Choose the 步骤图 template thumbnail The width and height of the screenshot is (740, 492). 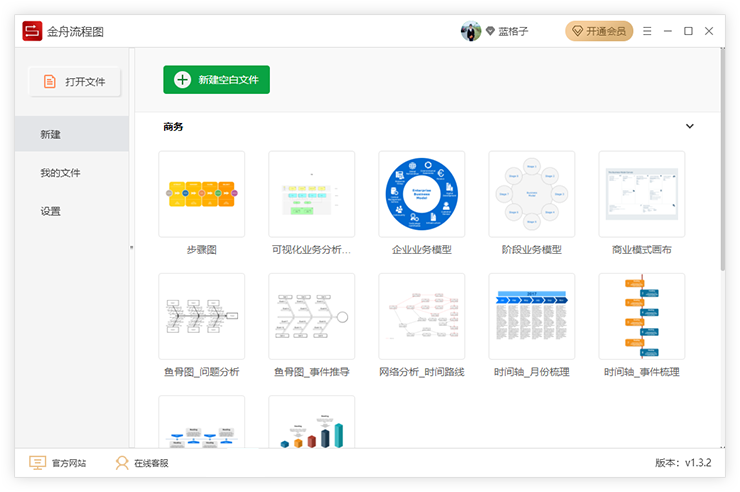202,194
